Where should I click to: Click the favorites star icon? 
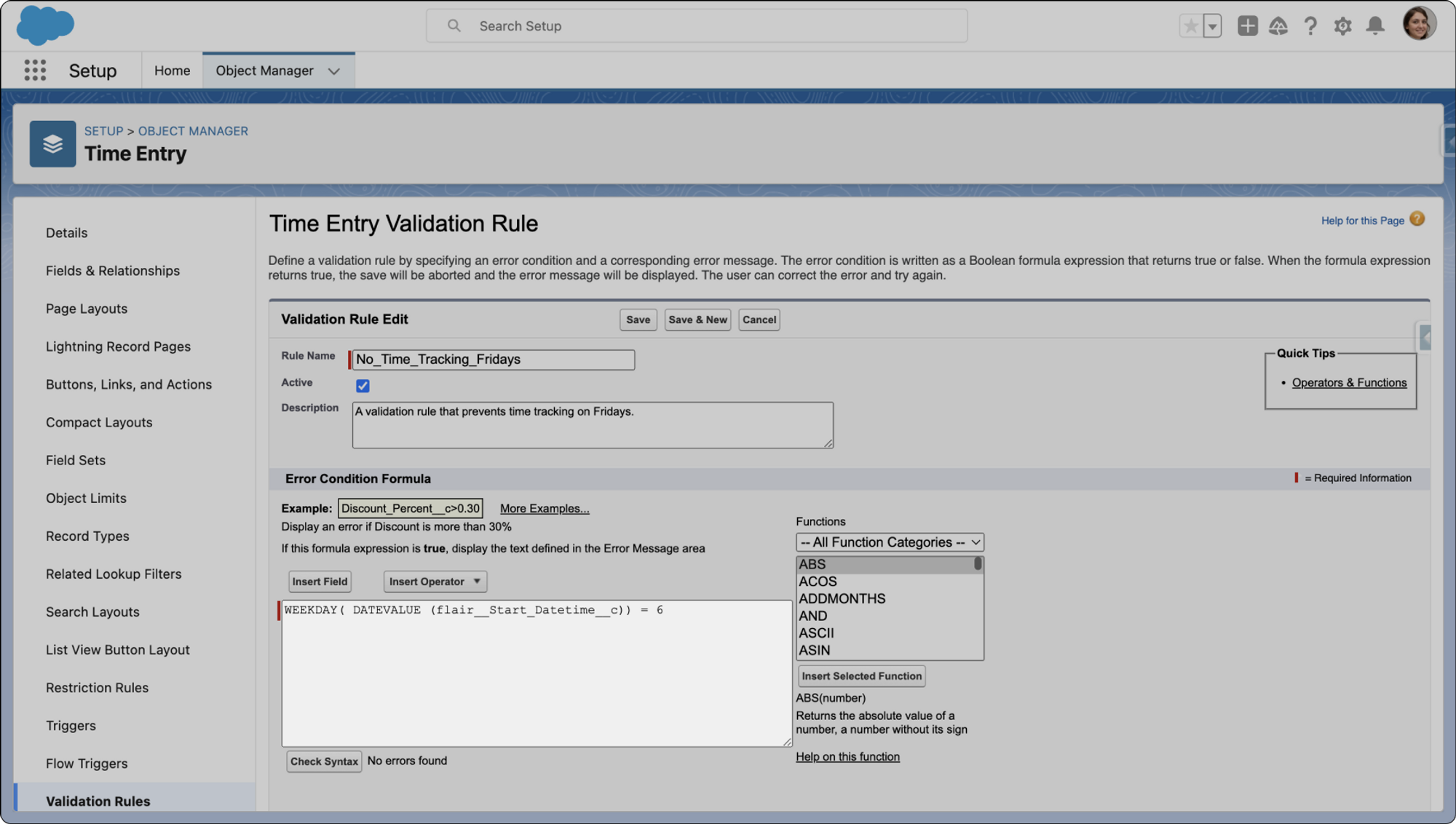click(1190, 26)
